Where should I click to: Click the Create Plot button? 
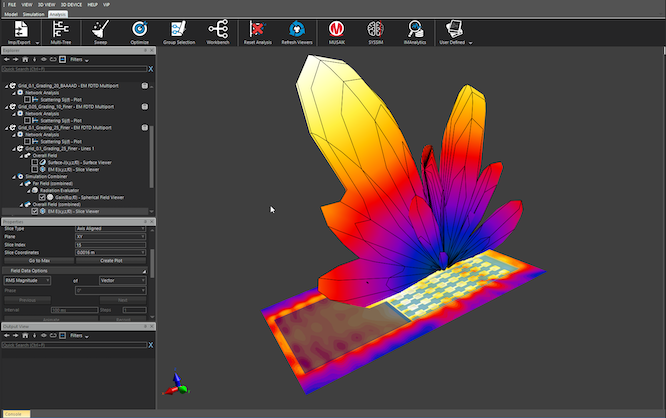(111, 260)
